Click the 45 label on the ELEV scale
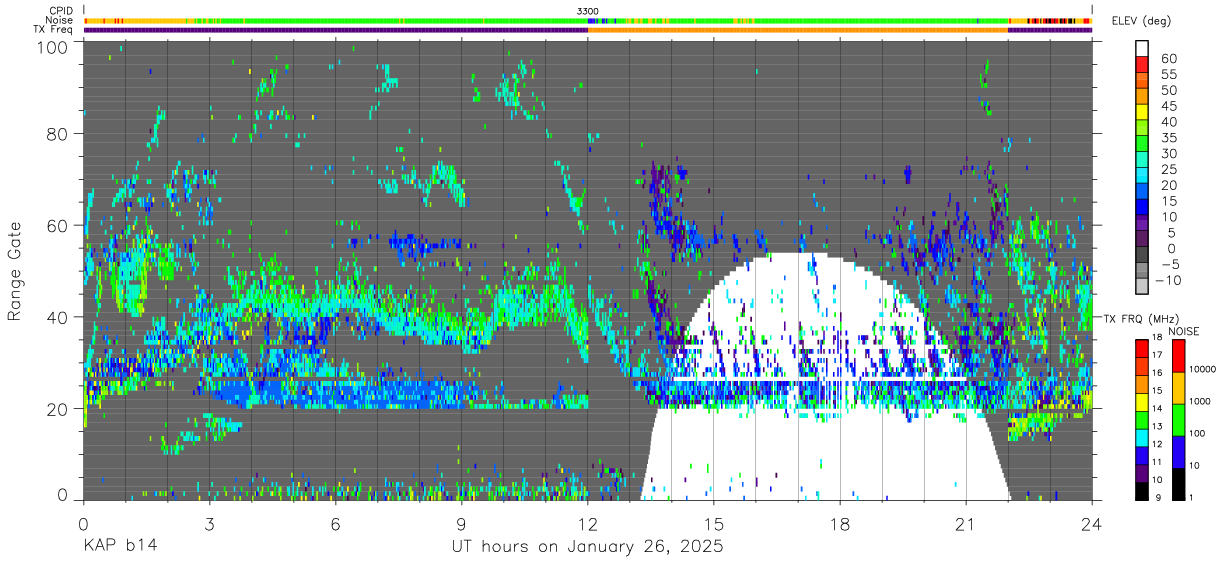Screen dimensions: 1228x567 tap(1169, 106)
